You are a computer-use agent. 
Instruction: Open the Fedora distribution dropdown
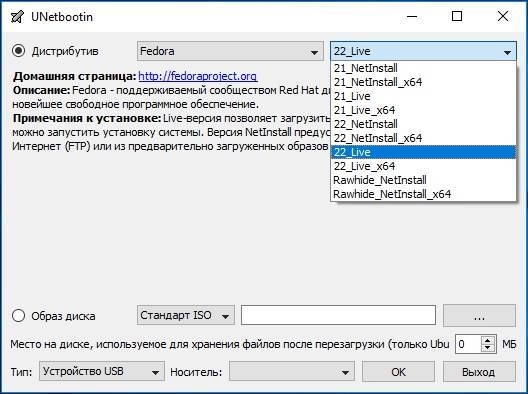coord(230,51)
